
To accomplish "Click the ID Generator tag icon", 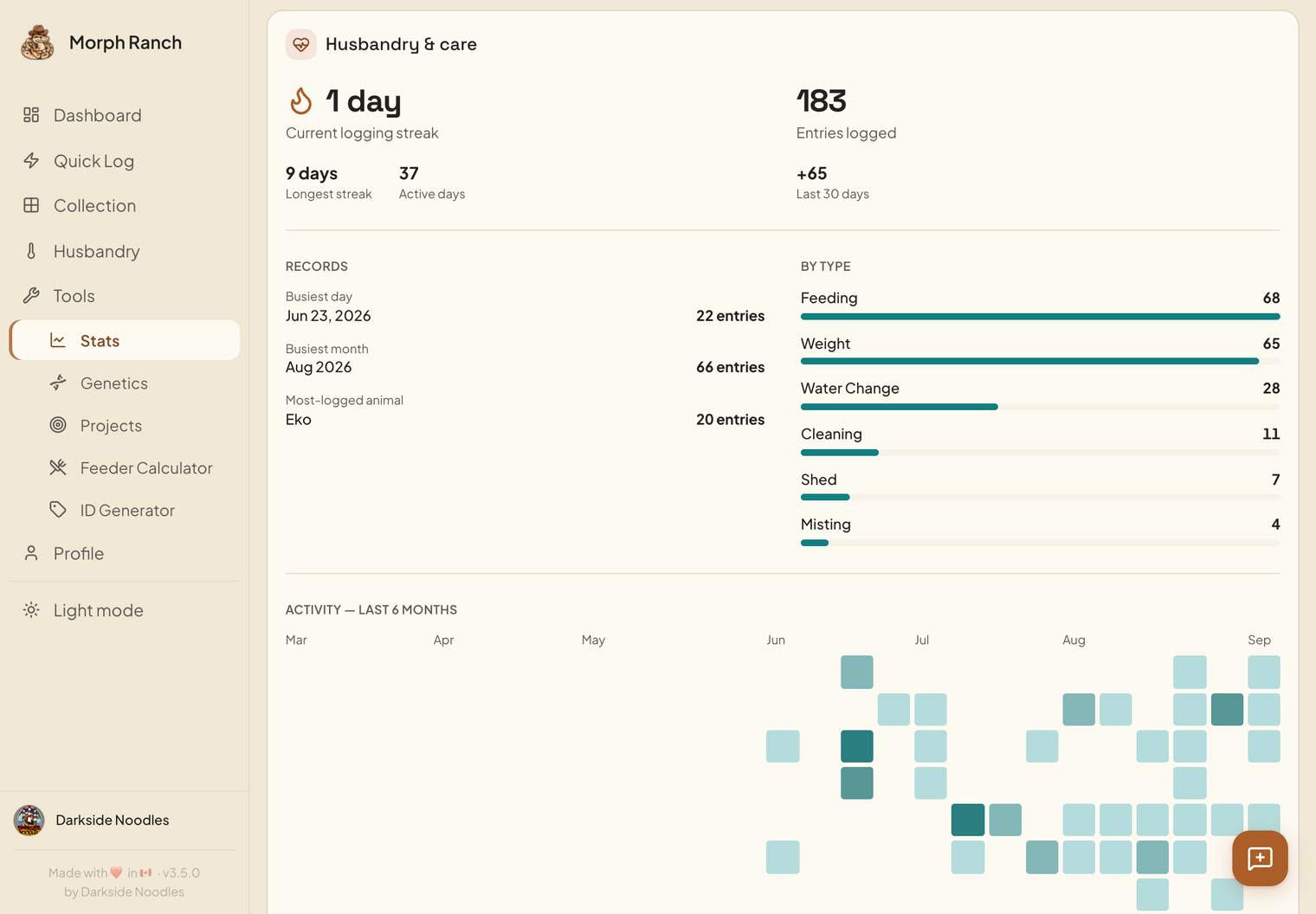I will 58,510.
